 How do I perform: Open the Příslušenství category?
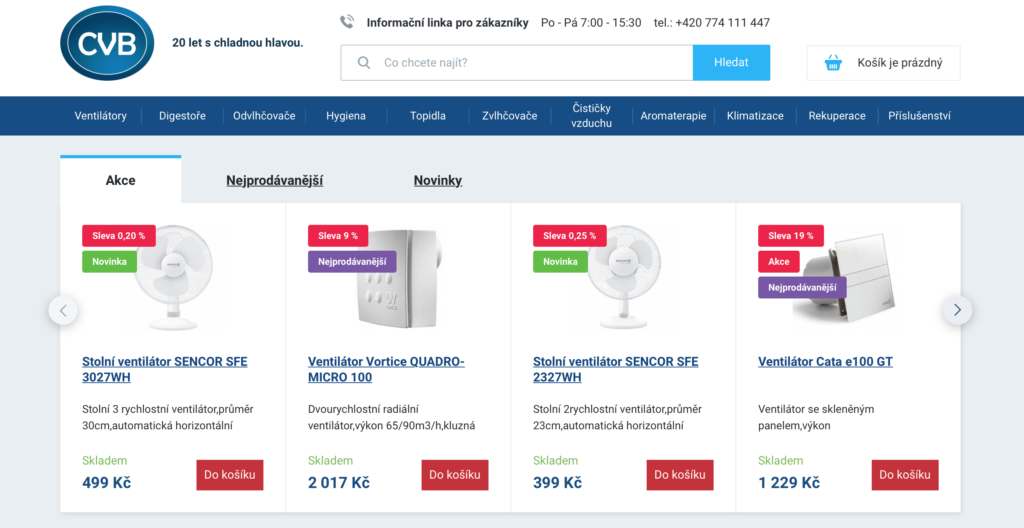tap(919, 116)
